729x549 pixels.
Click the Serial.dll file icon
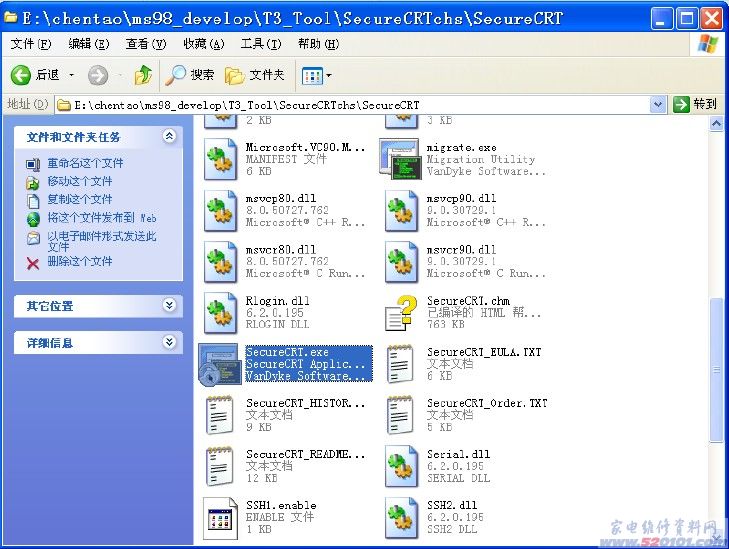(400, 467)
